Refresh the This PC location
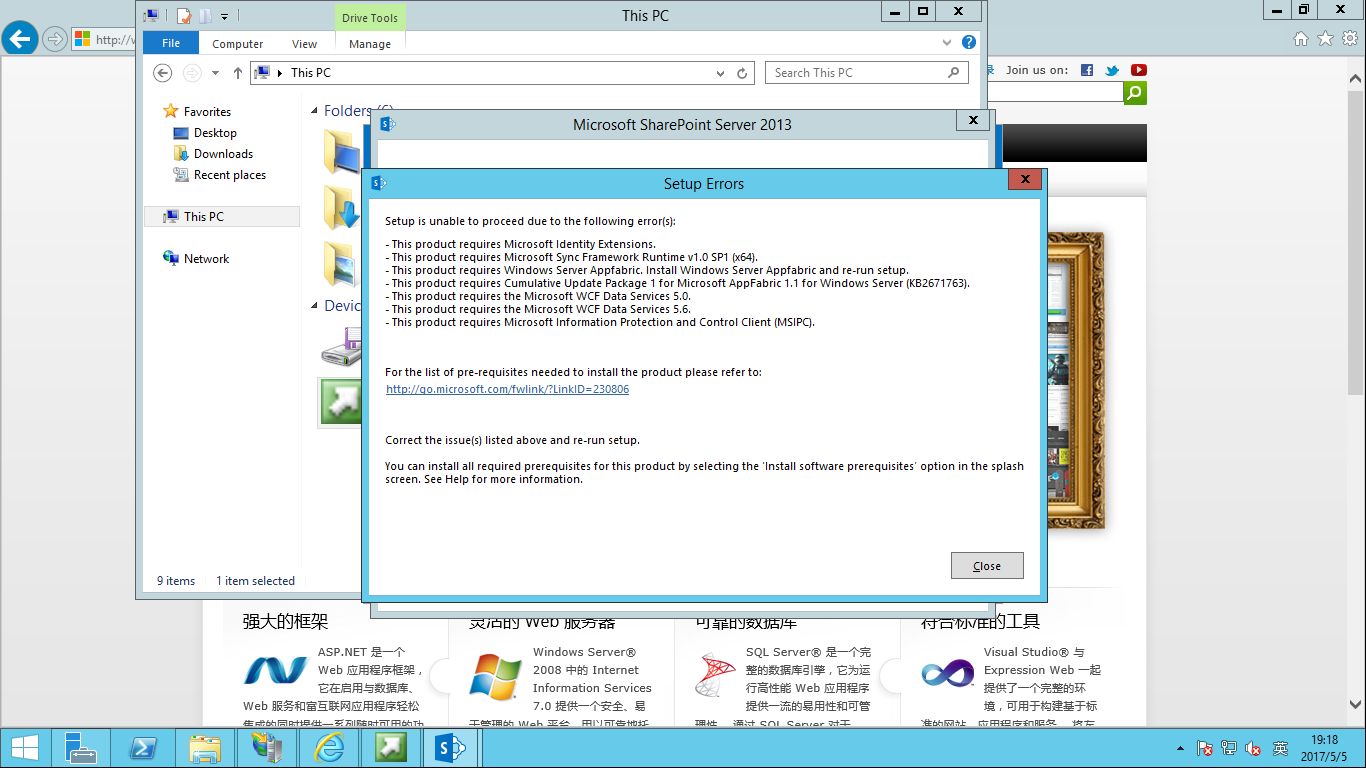Viewport: 1366px width, 768px height. (742, 73)
